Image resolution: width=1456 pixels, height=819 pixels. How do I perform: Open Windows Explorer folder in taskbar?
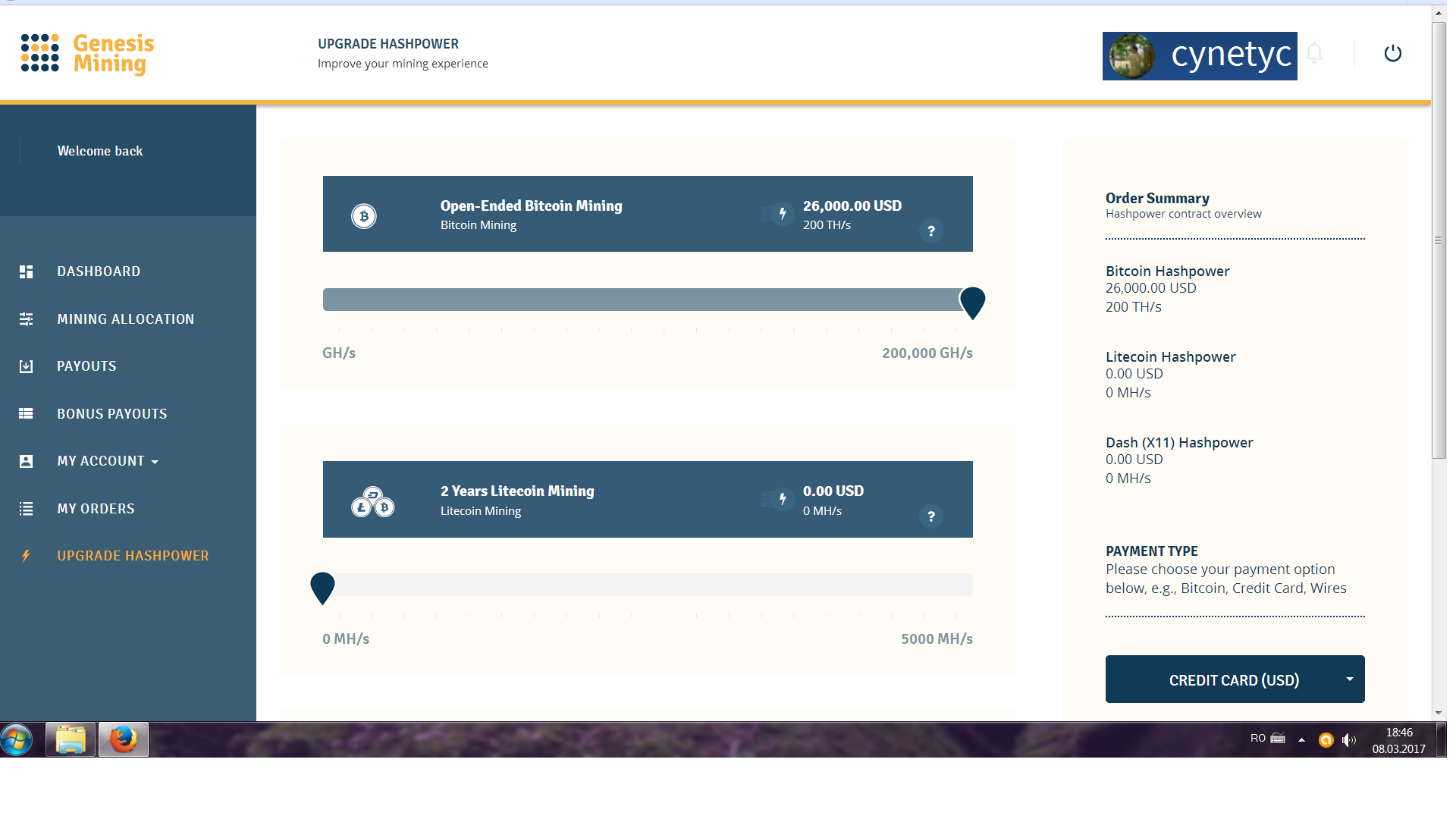[71, 739]
